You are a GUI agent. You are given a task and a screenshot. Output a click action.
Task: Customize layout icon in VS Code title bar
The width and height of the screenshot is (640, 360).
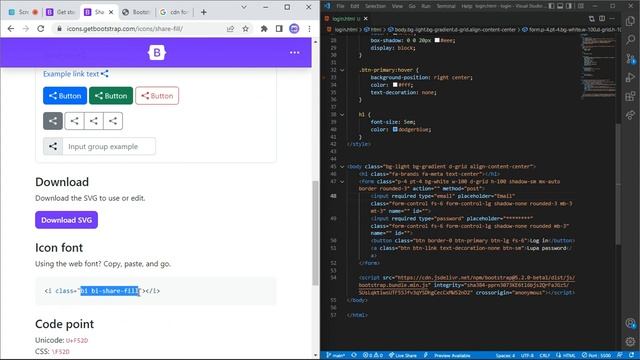click(580, 6)
